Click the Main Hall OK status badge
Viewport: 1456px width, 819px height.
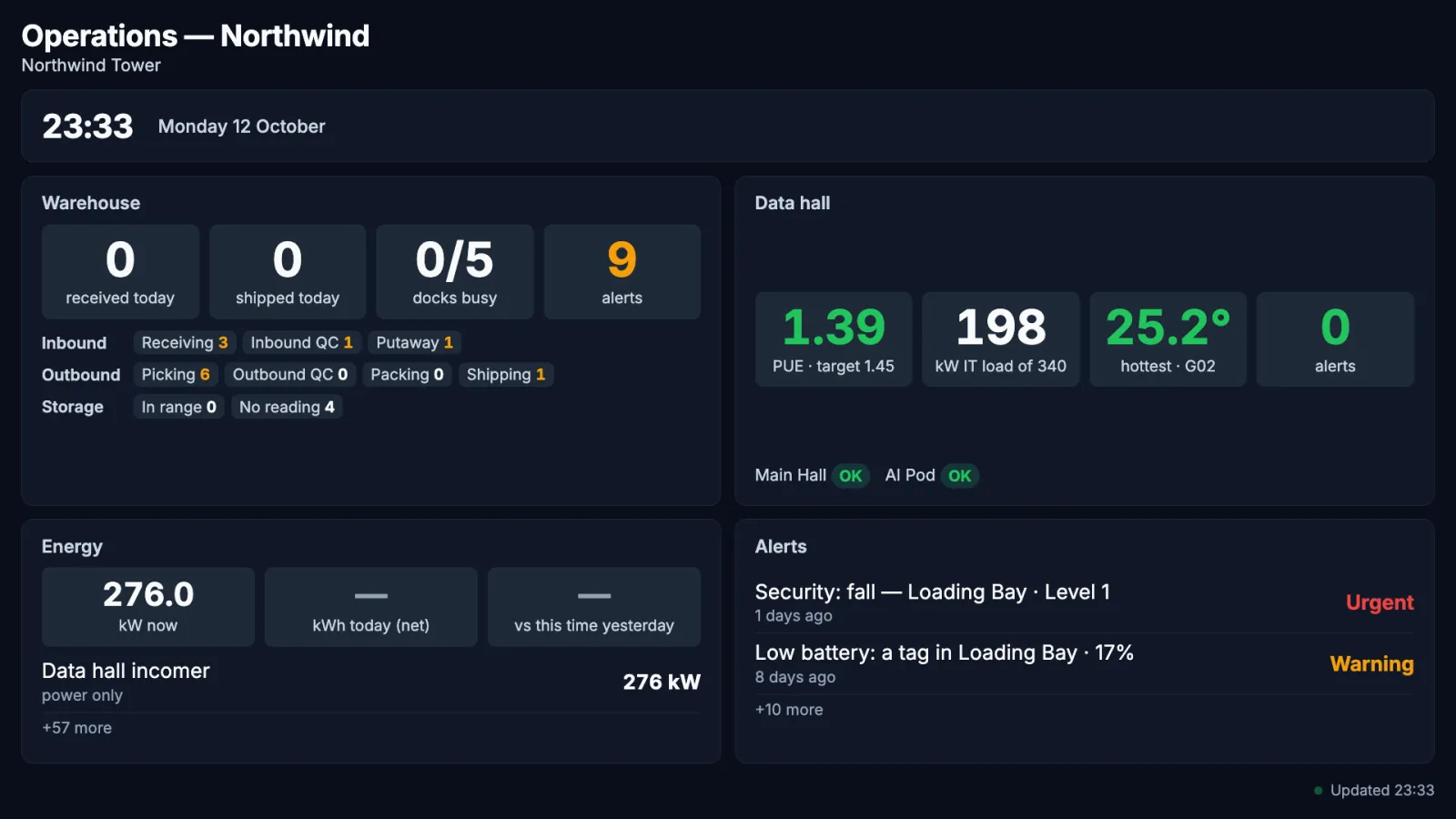pos(851,476)
